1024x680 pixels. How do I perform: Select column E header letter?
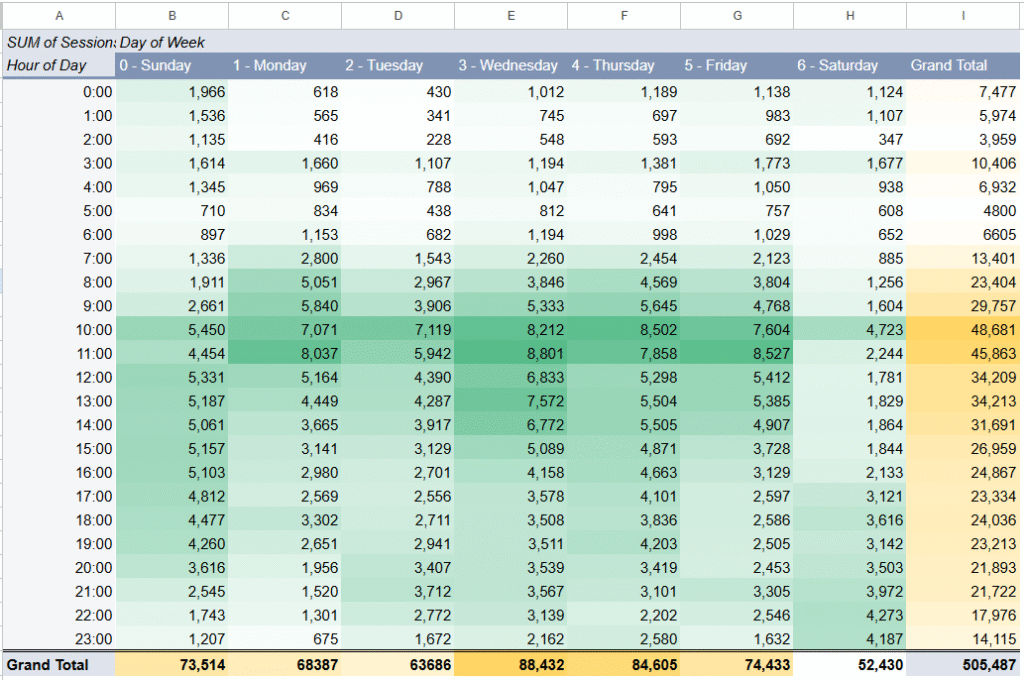(511, 15)
